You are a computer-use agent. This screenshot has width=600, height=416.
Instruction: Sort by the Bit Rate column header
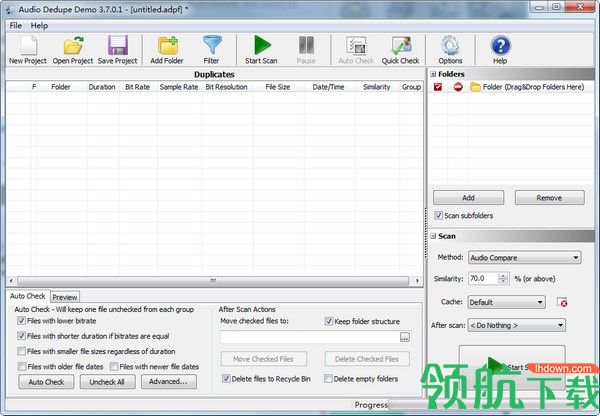(x=137, y=87)
